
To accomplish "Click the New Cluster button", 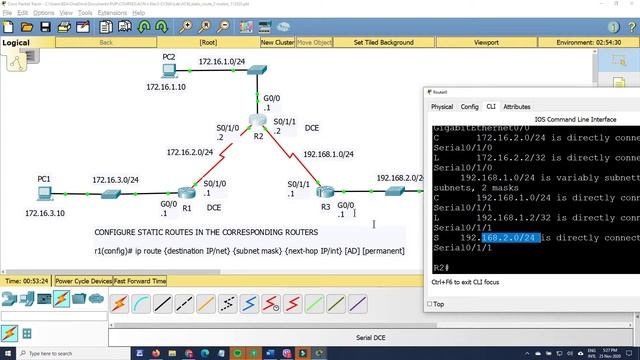I will tap(278, 42).
